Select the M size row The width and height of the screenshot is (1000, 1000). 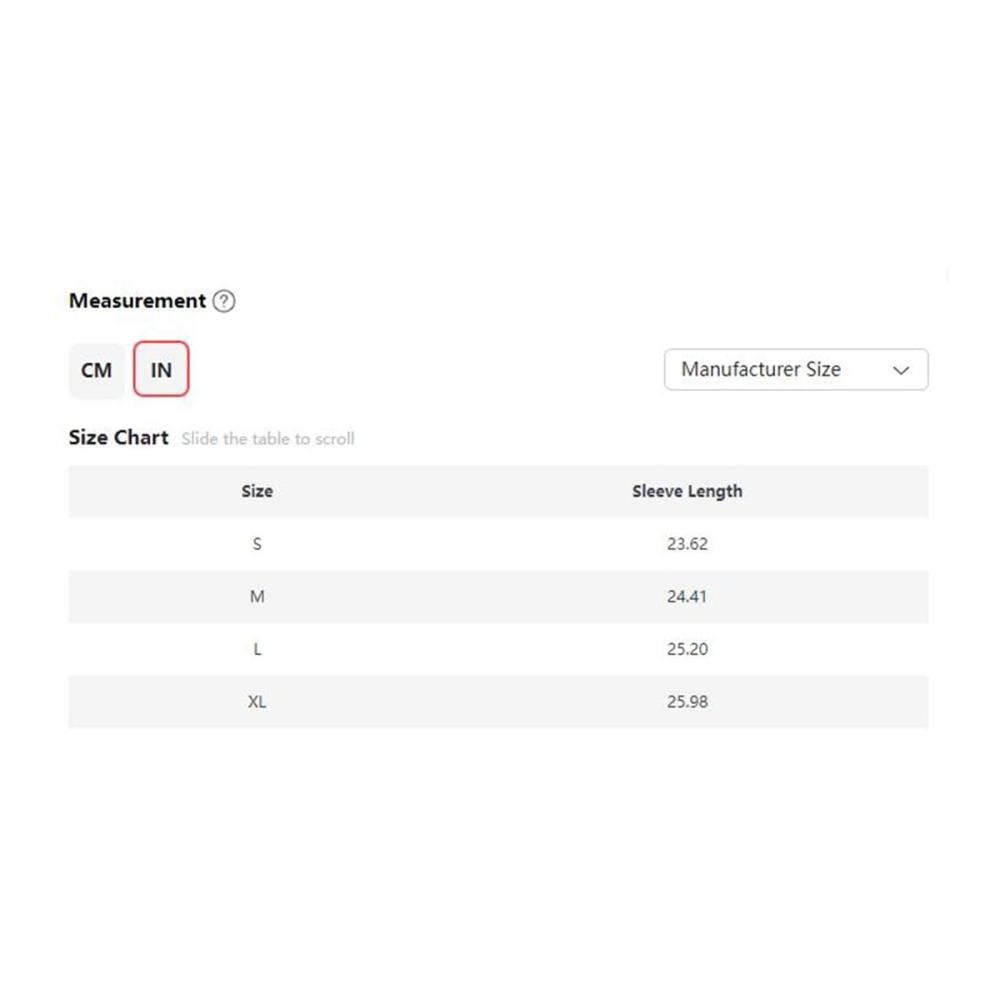pos(499,596)
